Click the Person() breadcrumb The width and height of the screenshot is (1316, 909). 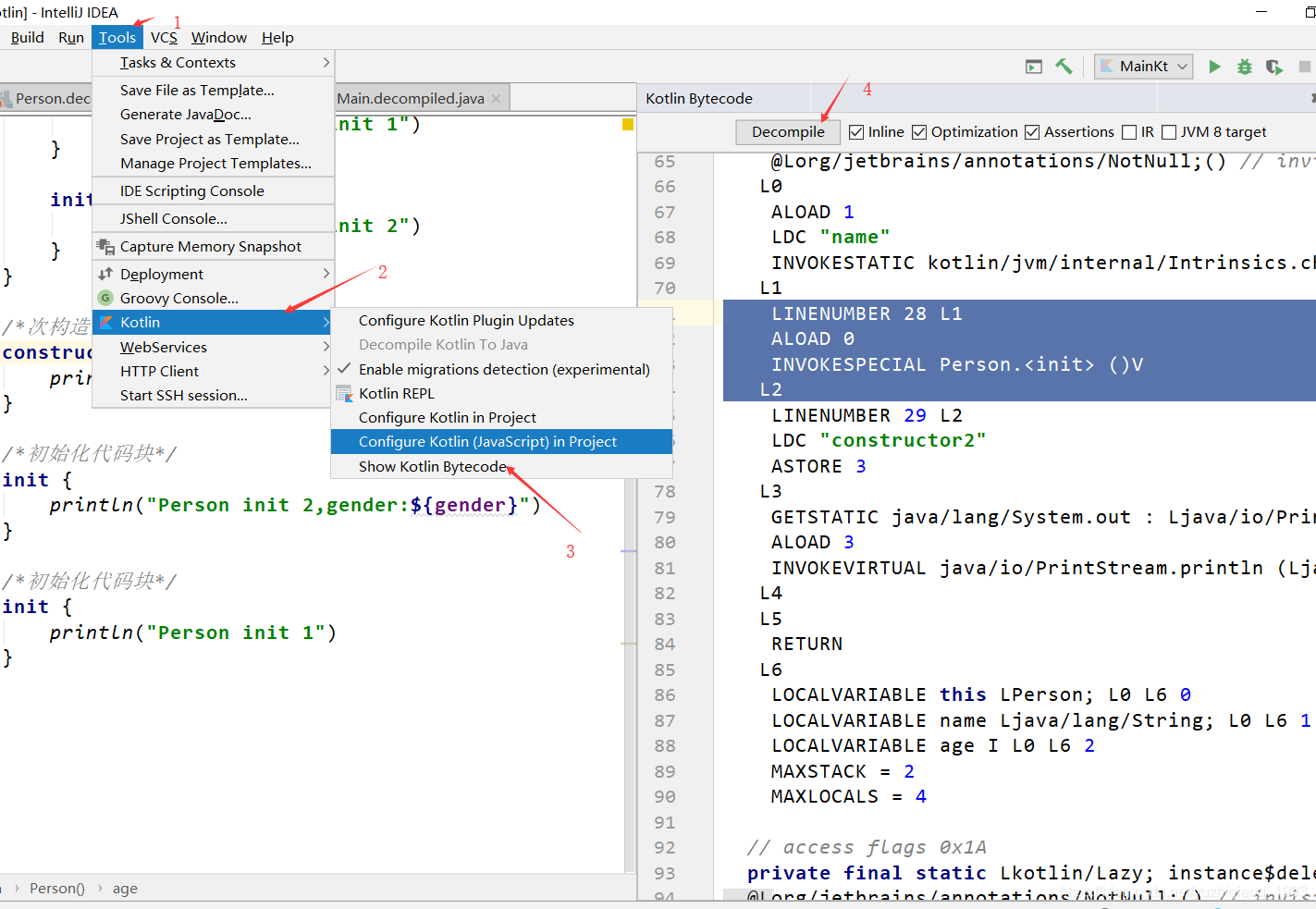click(x=57, y=889)
